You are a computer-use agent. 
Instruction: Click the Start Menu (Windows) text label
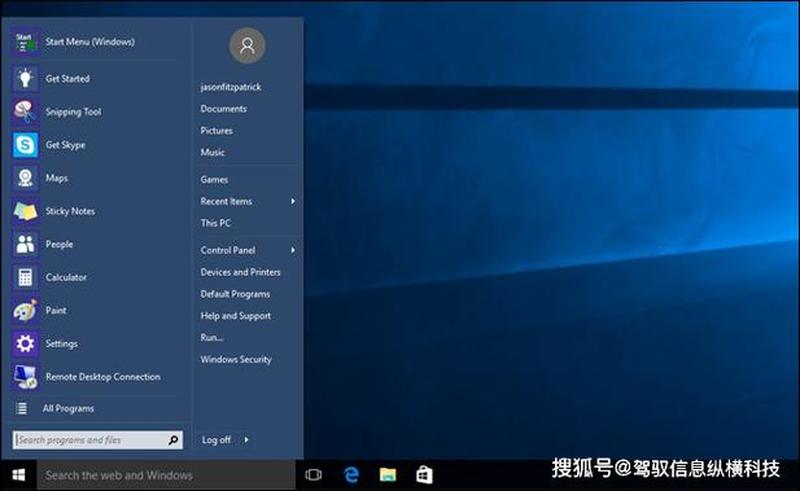click(90, 42)
